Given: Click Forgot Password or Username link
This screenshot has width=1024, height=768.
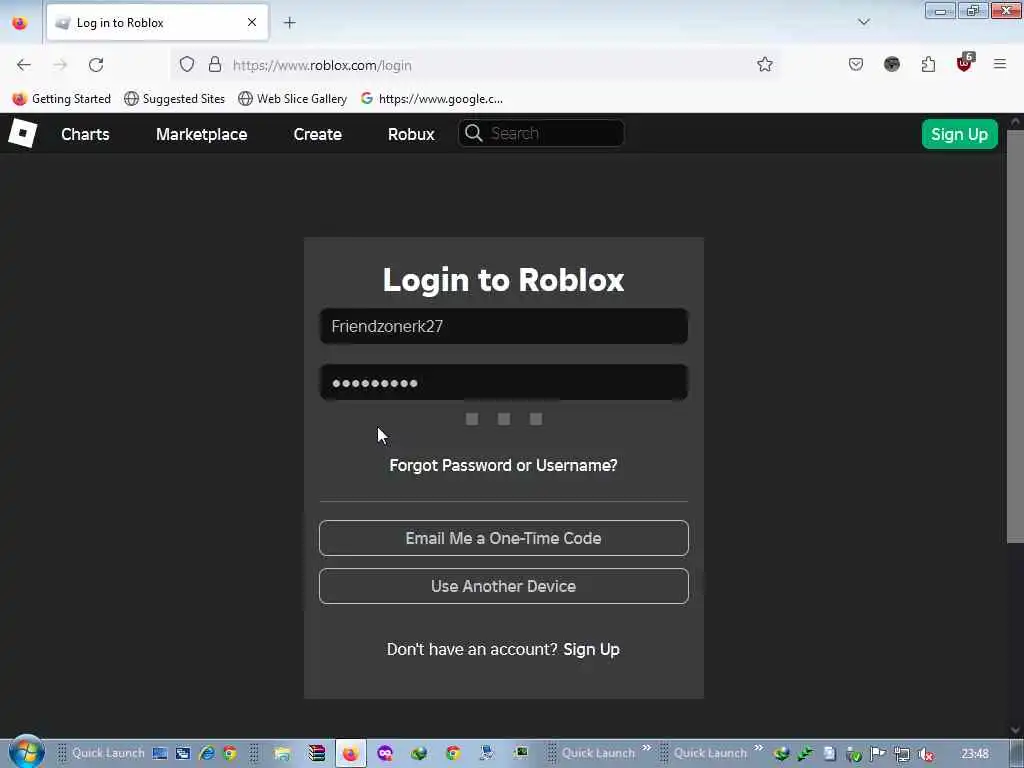Looking at the screenshot, I should point(504,466).
